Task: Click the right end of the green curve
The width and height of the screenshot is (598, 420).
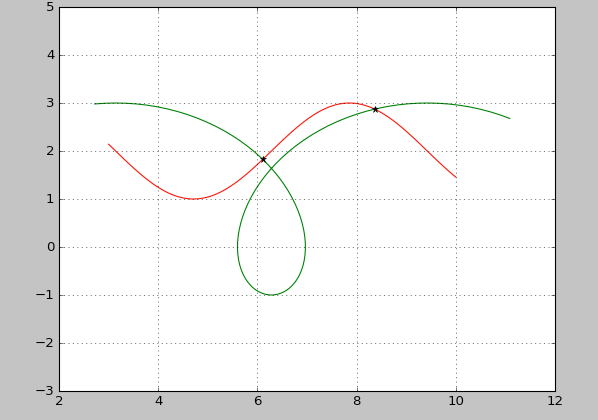Action: [x=510, y=118]
